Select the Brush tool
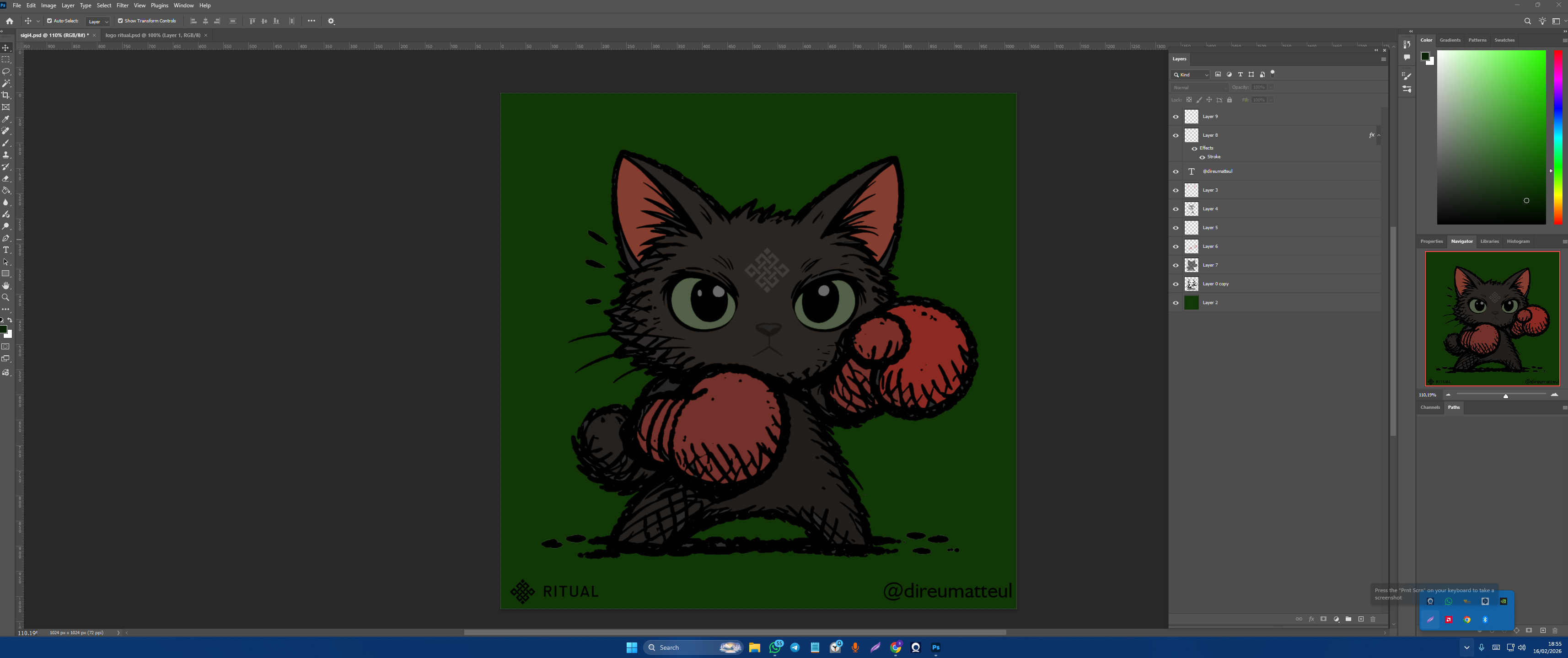 click(x=6, y=143)
